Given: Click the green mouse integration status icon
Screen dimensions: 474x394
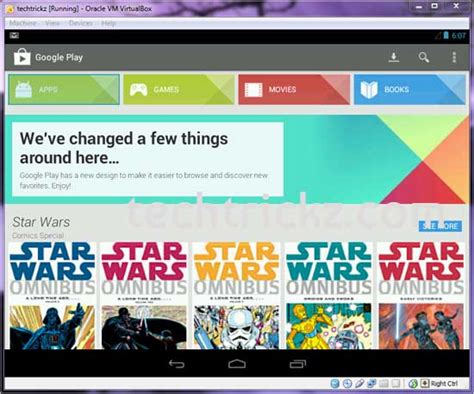Looking at the screenshot, I should [413, 384].
